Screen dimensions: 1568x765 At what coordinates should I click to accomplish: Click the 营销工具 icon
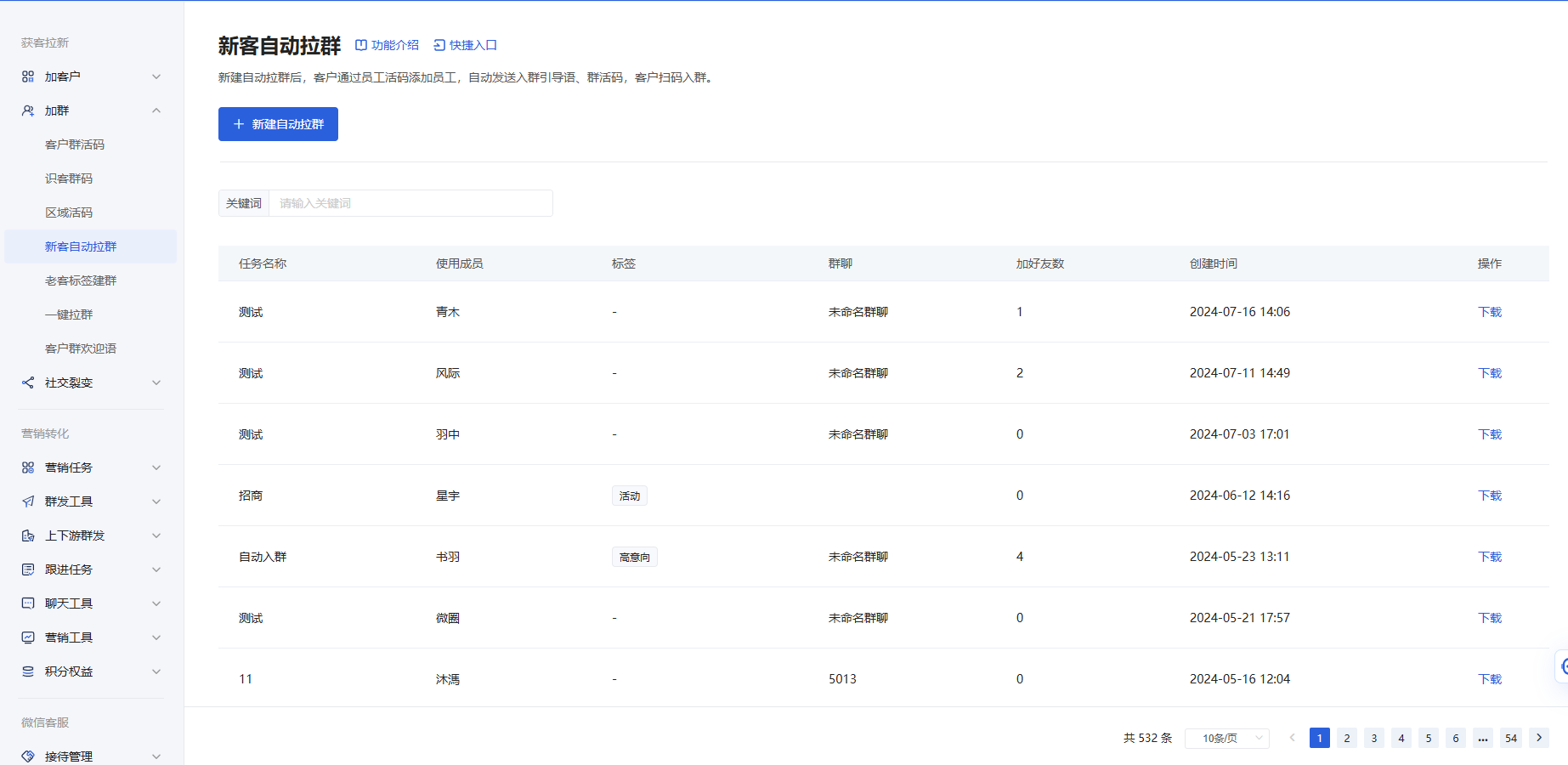tap(28, 637)
